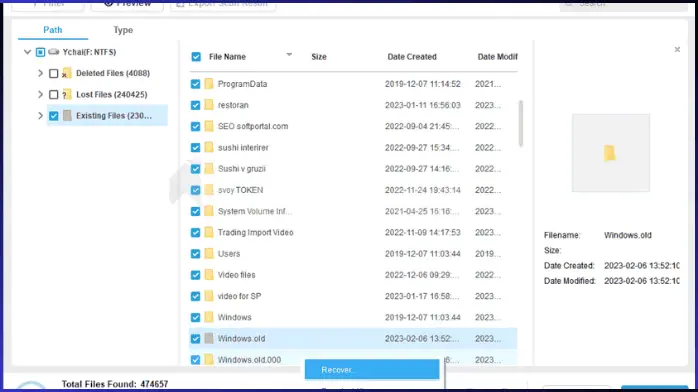Click the 2019-12-07 11:14:52 date cell
The image size is (698, 392).
pyautogui.click(x=422, y=84)
